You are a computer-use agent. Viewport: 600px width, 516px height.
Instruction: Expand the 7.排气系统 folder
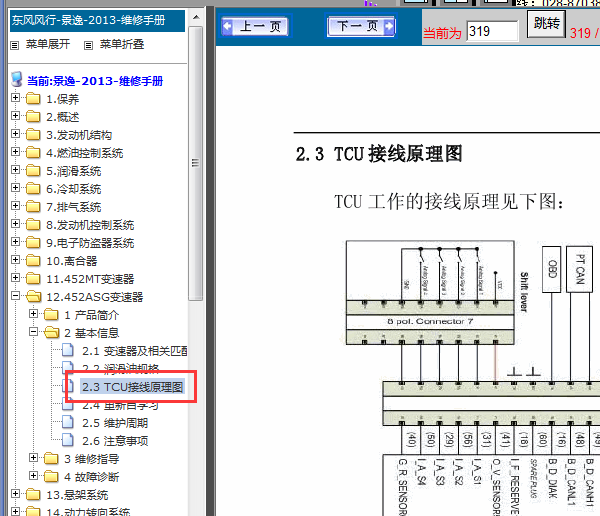[x=15, y=206]
